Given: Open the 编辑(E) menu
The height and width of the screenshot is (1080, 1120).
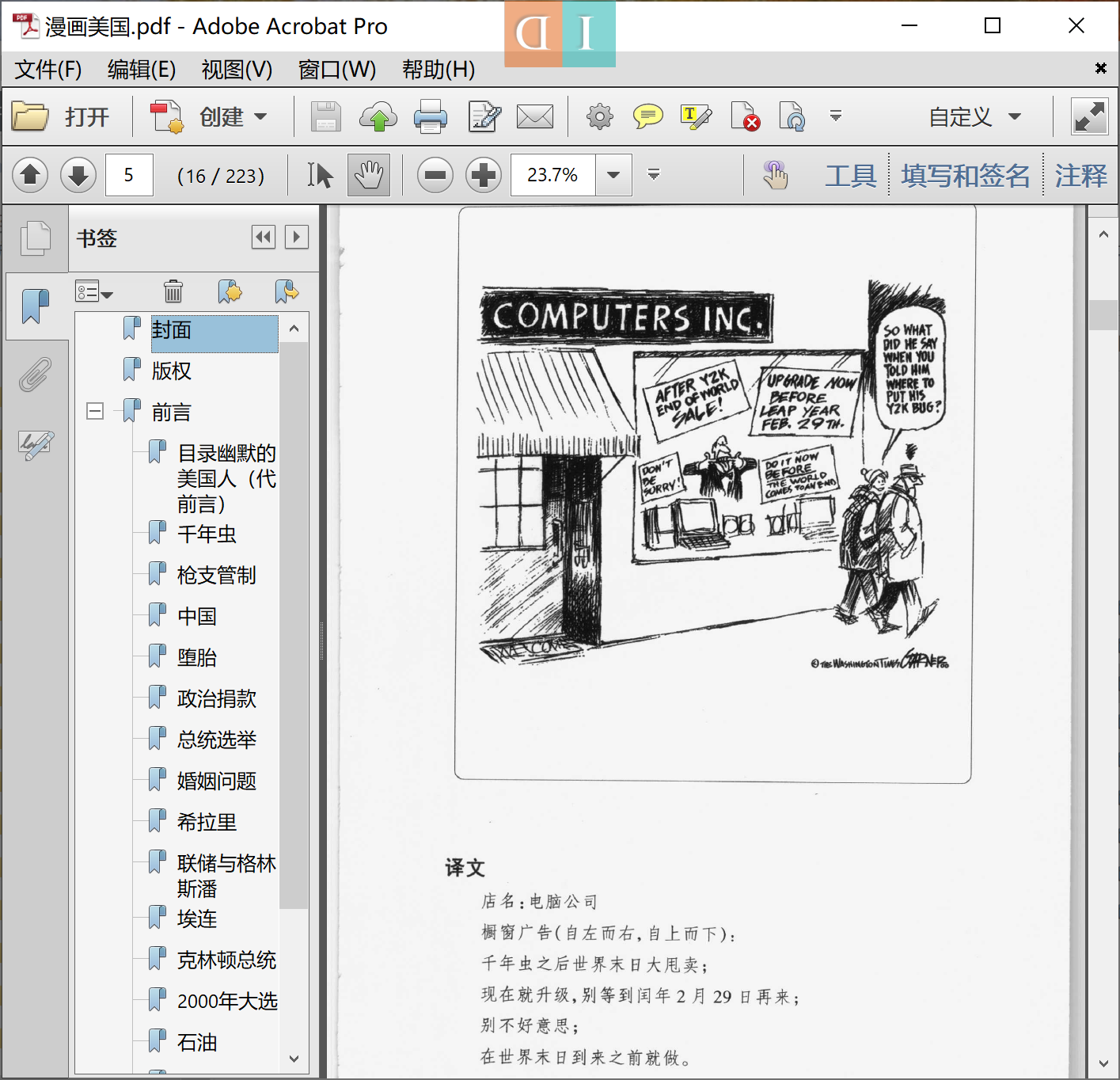Looking at the screenshot, I should [142, 70].
